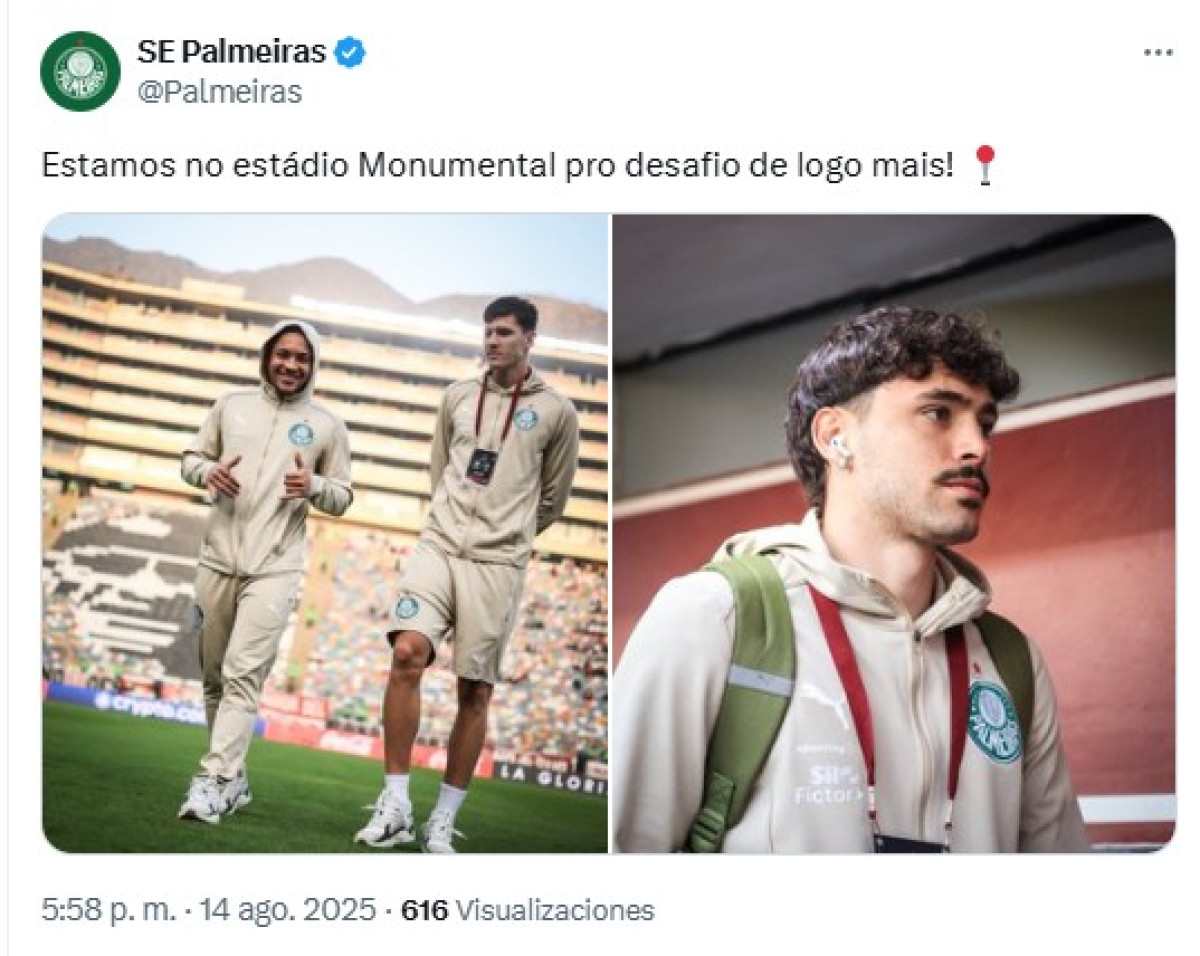
Task: Click the 14 ago. 2025 date
Action: pyautogui.click(x=287, y=910)
